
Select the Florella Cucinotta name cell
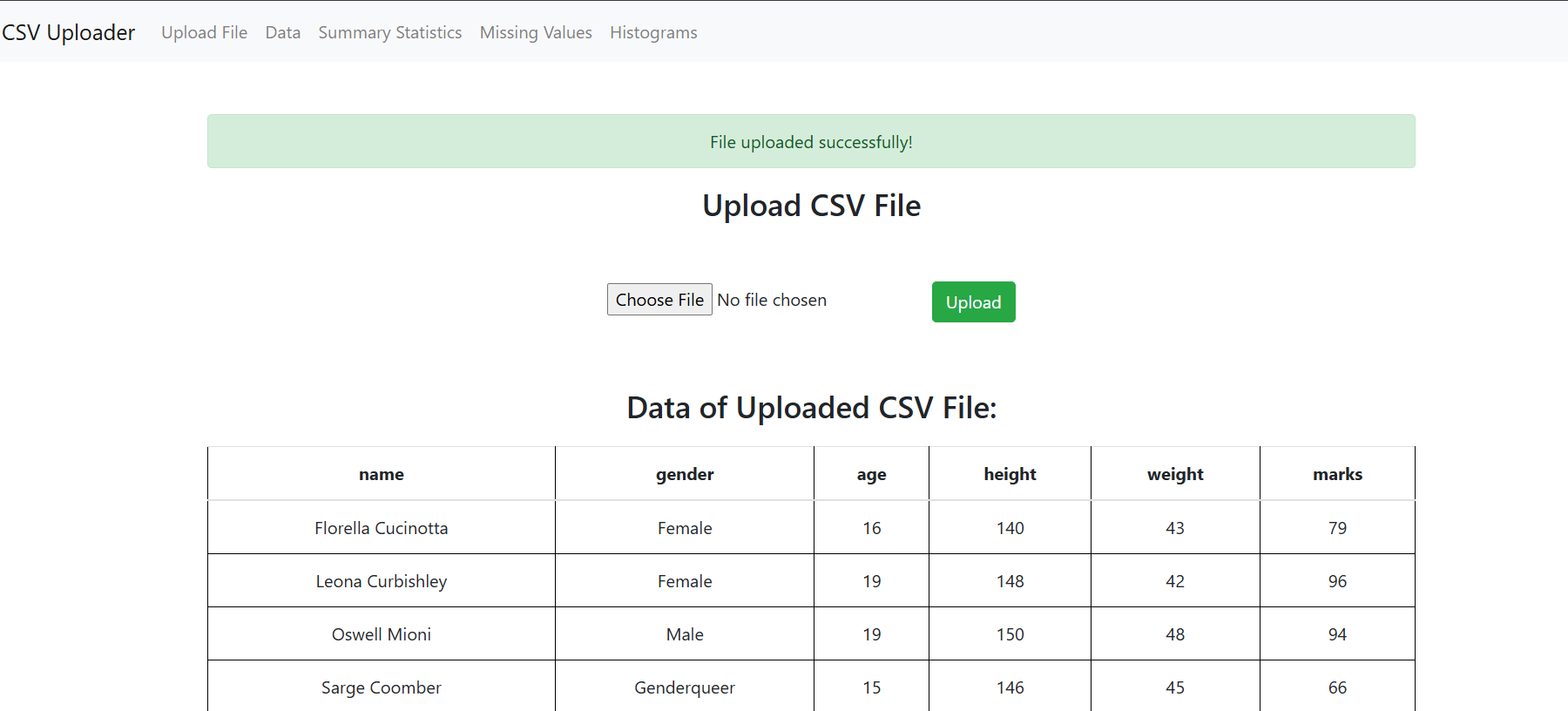tap(382, 528)
